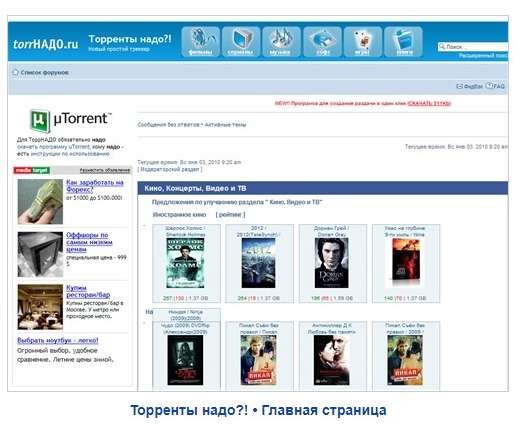Open the Как заработать на Форексе ad link
Image resolution: width=526 pixels, height=424 pixels.
pos(95,186)
